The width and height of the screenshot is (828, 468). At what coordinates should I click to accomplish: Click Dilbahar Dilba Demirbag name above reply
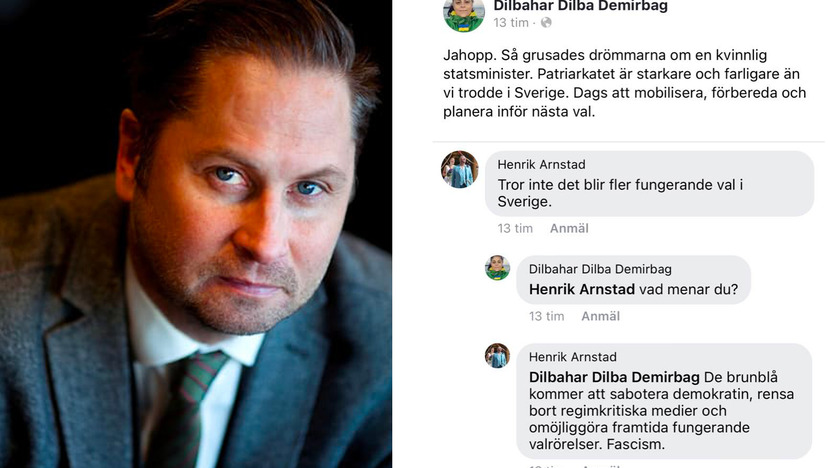(600, 269)
